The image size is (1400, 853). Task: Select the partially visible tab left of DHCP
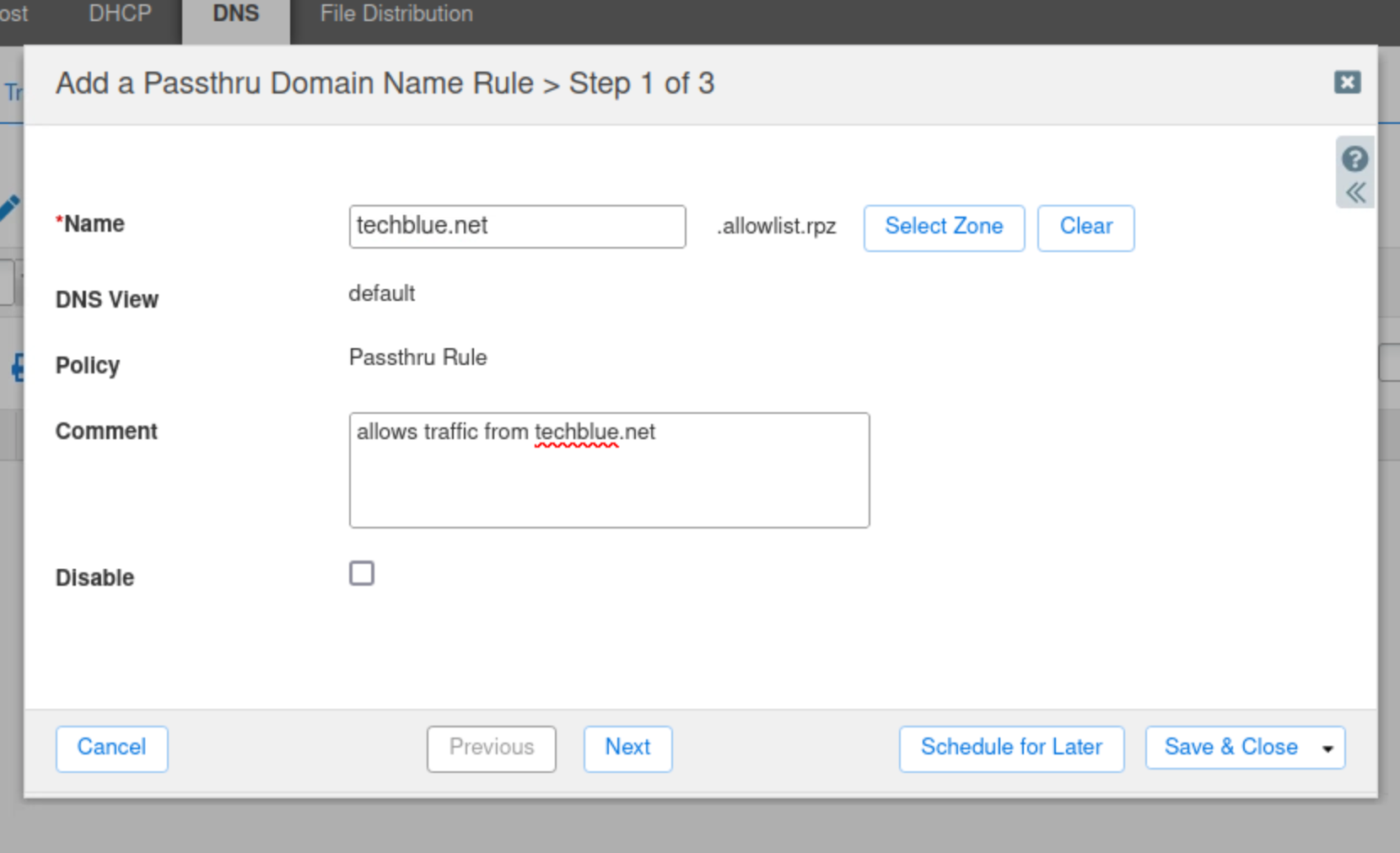point(13,14)
